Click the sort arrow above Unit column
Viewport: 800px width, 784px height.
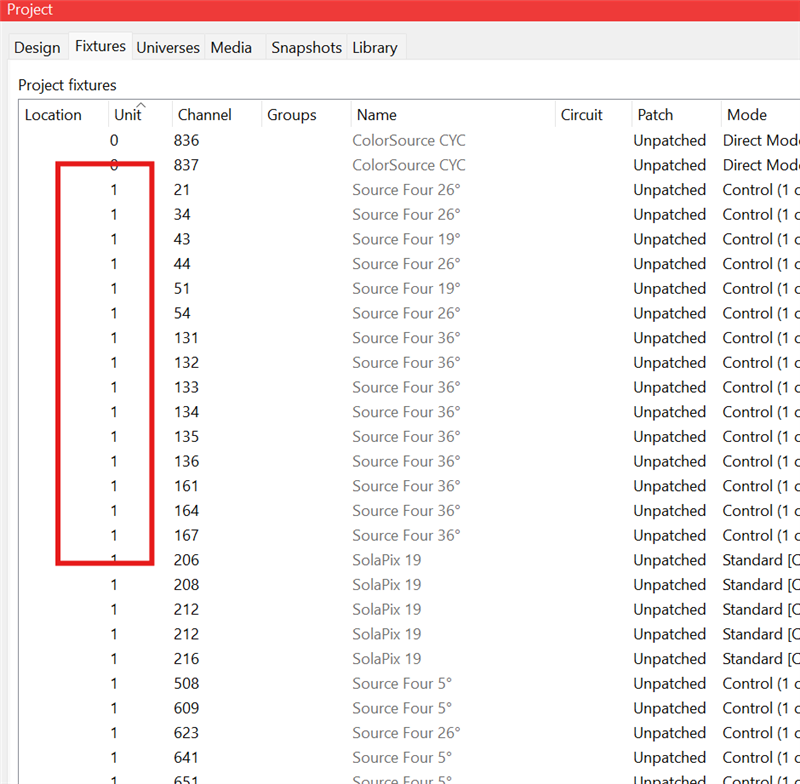click(141, 105)
